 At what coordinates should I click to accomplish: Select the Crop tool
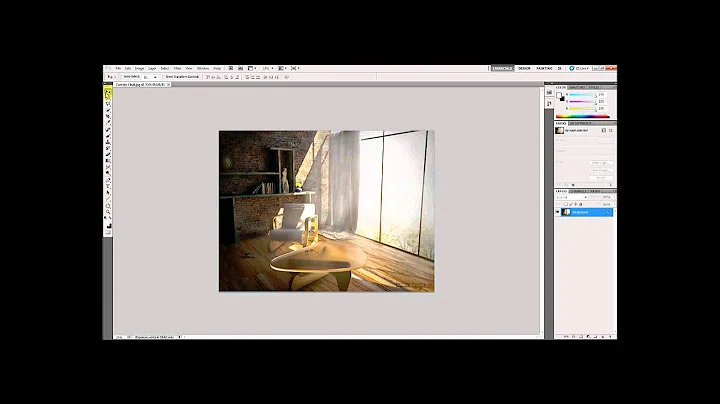pyautogui.click(x=108, y=115)
